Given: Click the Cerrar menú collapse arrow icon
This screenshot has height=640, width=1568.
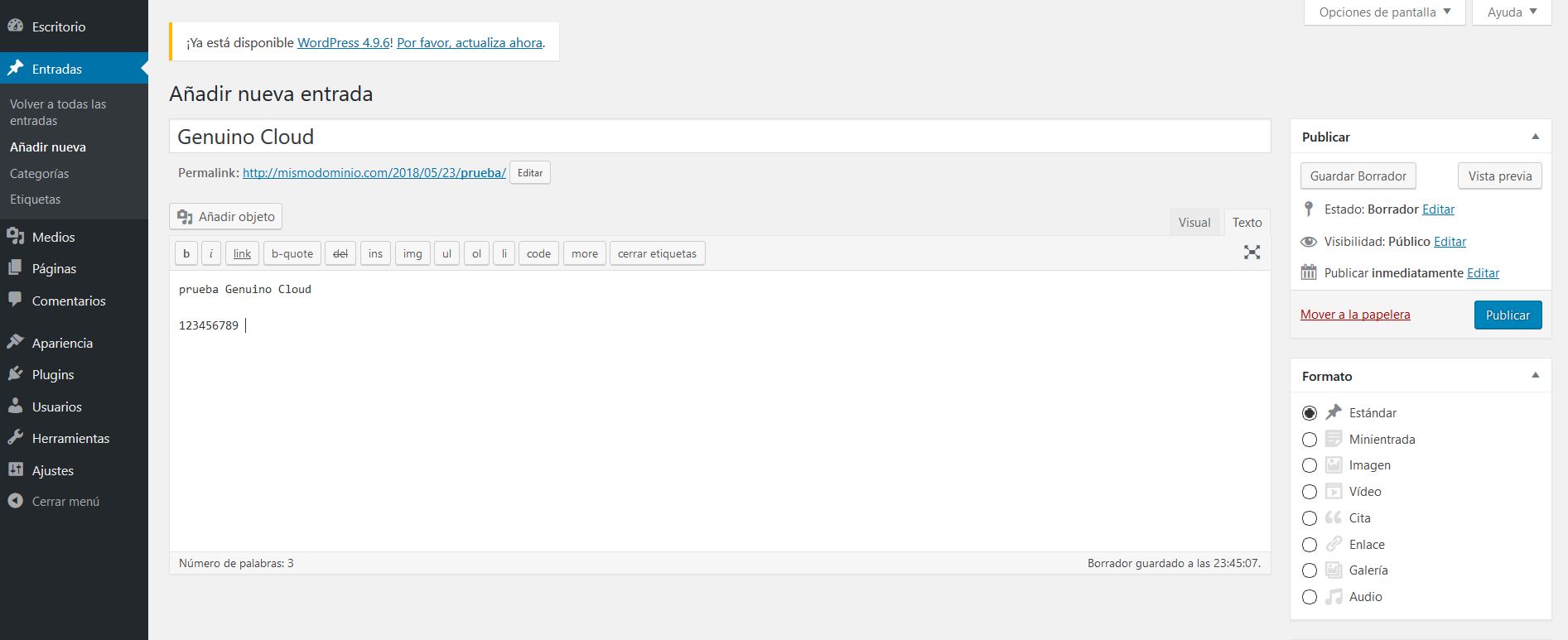Looking at the screenshot, I should coord(15,501).
